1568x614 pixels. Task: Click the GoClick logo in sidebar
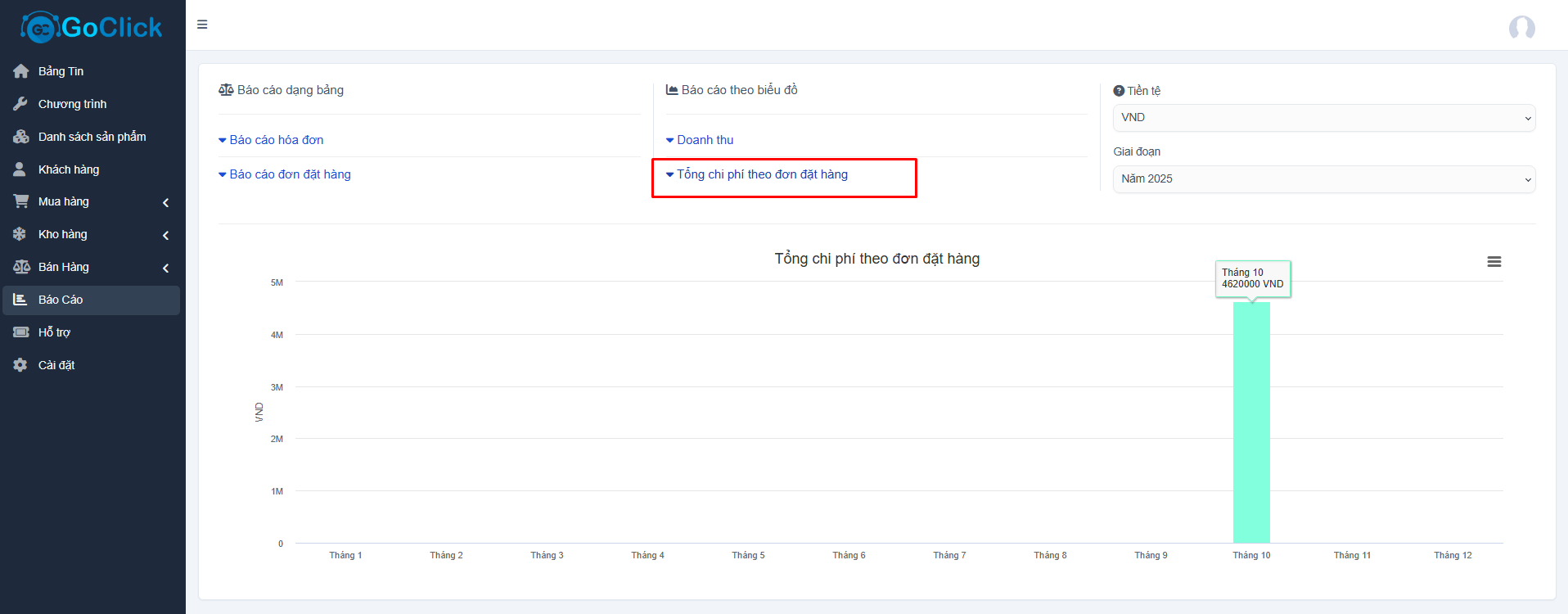tap(92, 28)
